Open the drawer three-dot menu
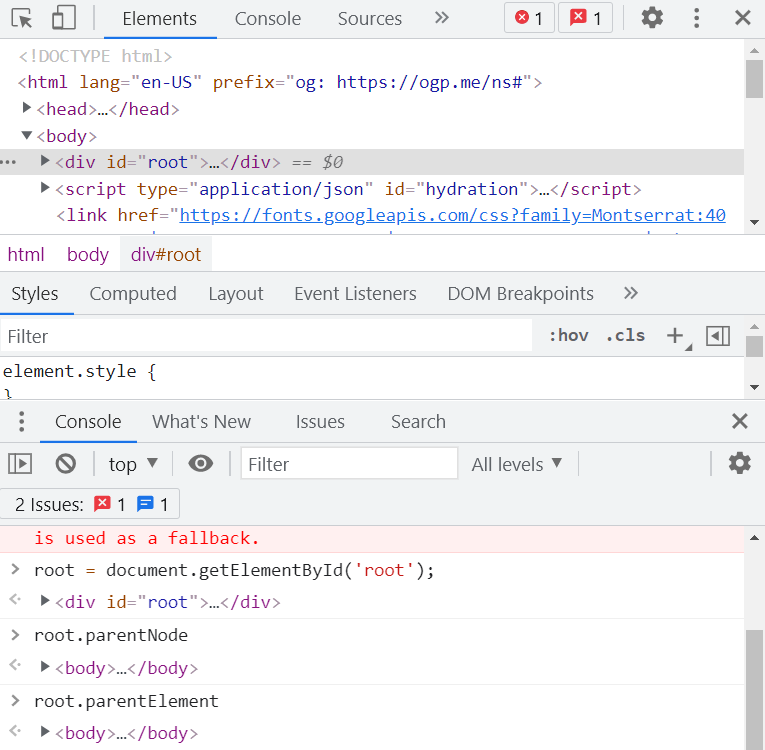 (x=21, y=422)
